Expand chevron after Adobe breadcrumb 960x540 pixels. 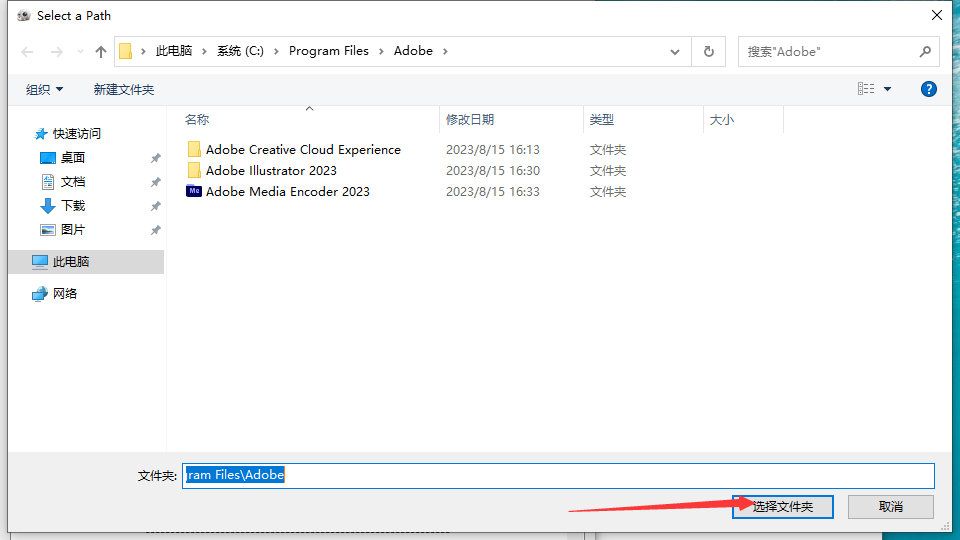click(x=445, y=51)
